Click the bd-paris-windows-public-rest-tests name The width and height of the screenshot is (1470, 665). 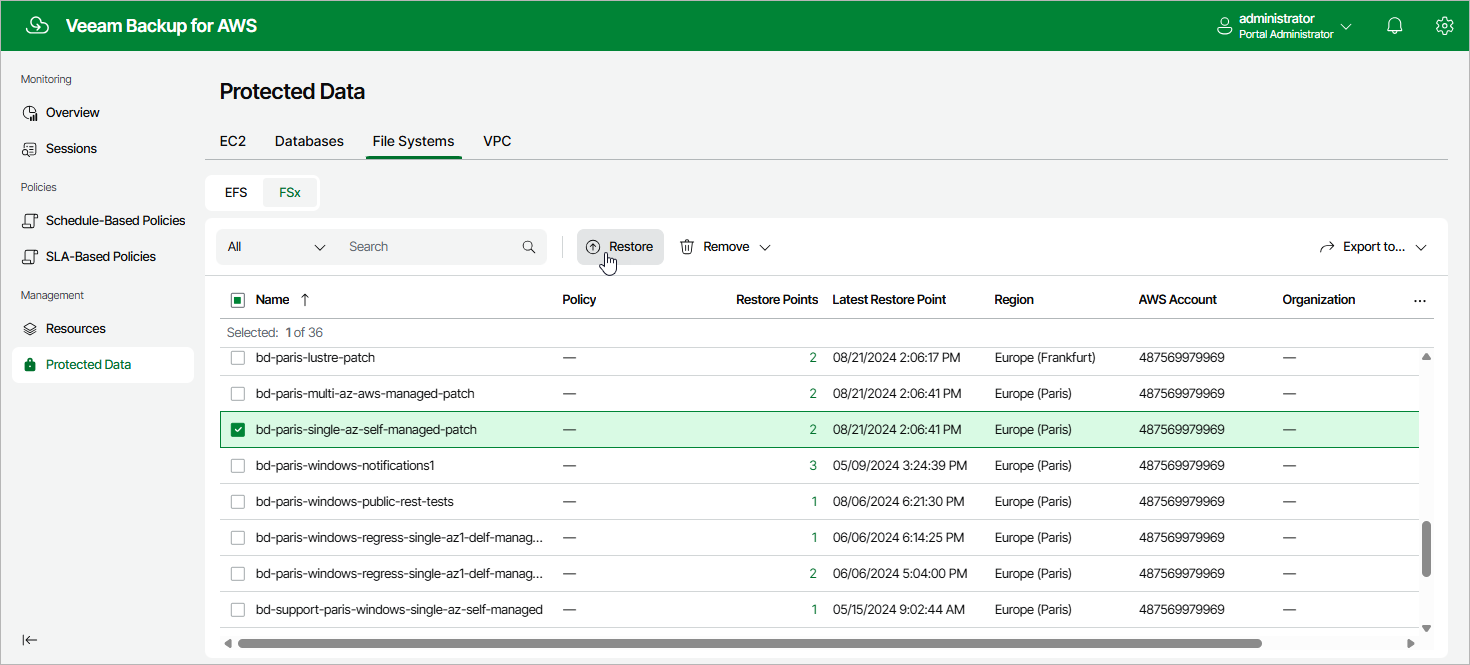(355, 502)
